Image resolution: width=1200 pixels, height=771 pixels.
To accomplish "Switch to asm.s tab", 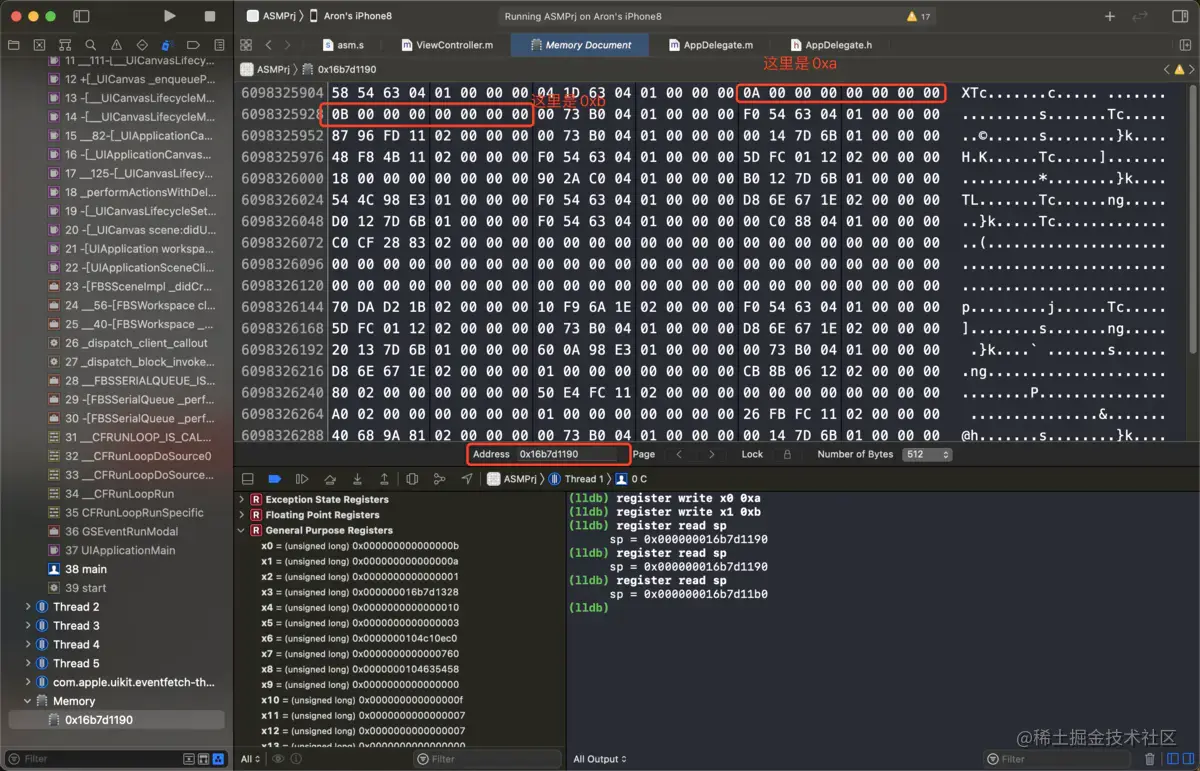I will pos(343,45).
